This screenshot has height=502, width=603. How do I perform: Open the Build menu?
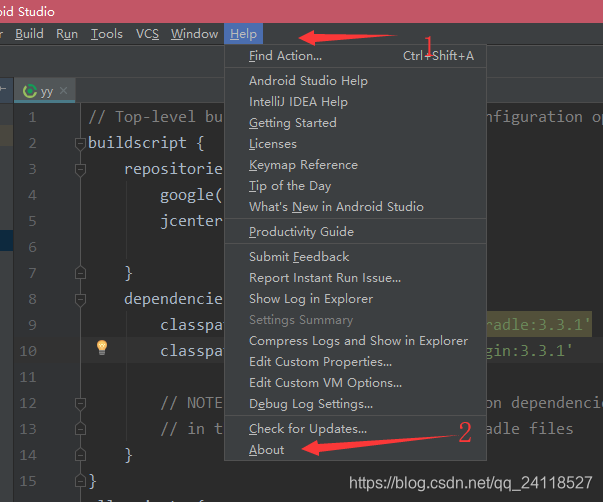(29, 34)
